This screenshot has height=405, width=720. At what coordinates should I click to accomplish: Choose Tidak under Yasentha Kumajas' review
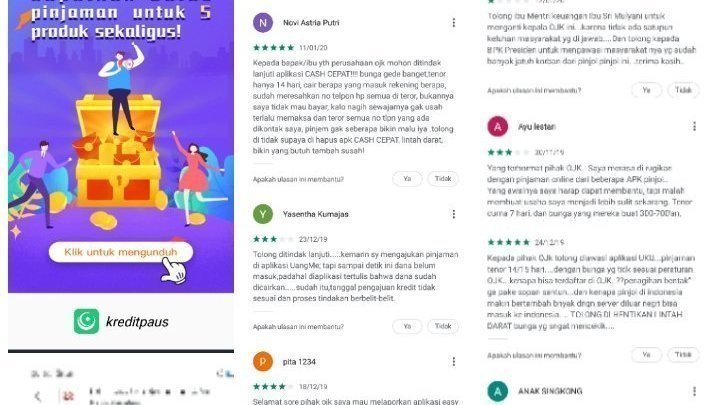click(x=443, y=326)
